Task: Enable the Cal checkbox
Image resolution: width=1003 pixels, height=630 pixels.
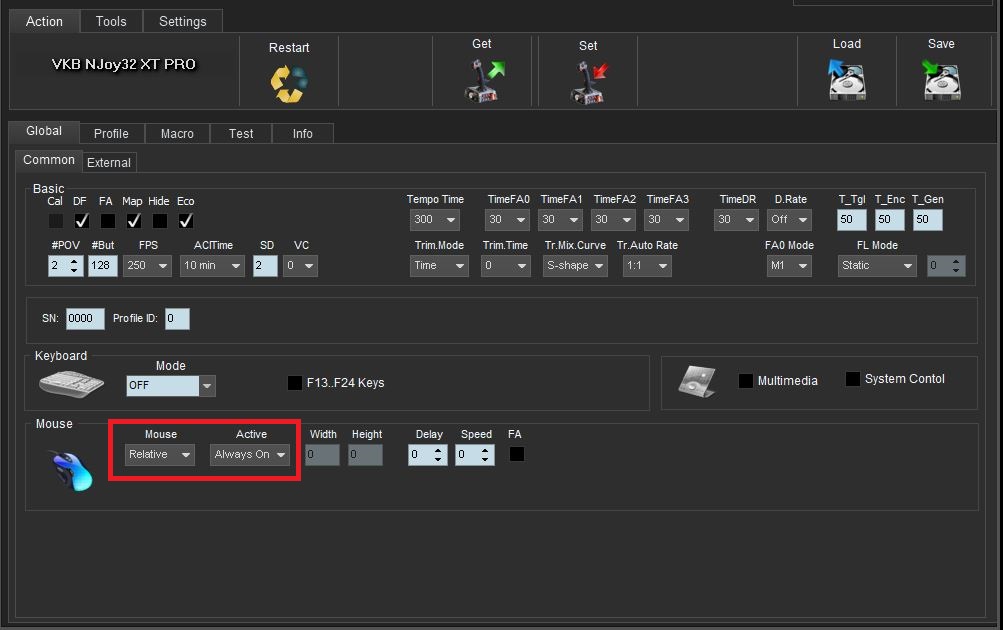Action: tap(56, 221)
